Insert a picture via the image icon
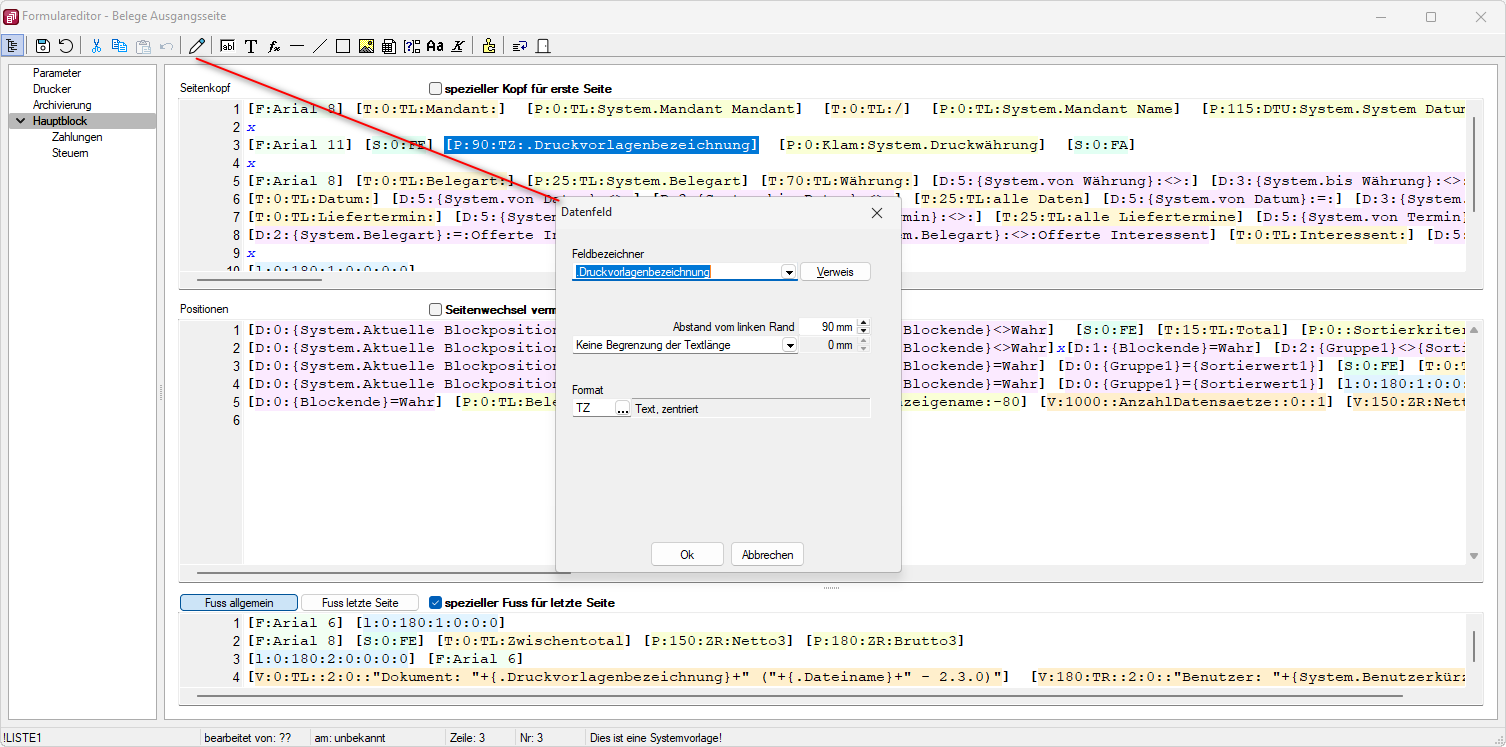 366,45
